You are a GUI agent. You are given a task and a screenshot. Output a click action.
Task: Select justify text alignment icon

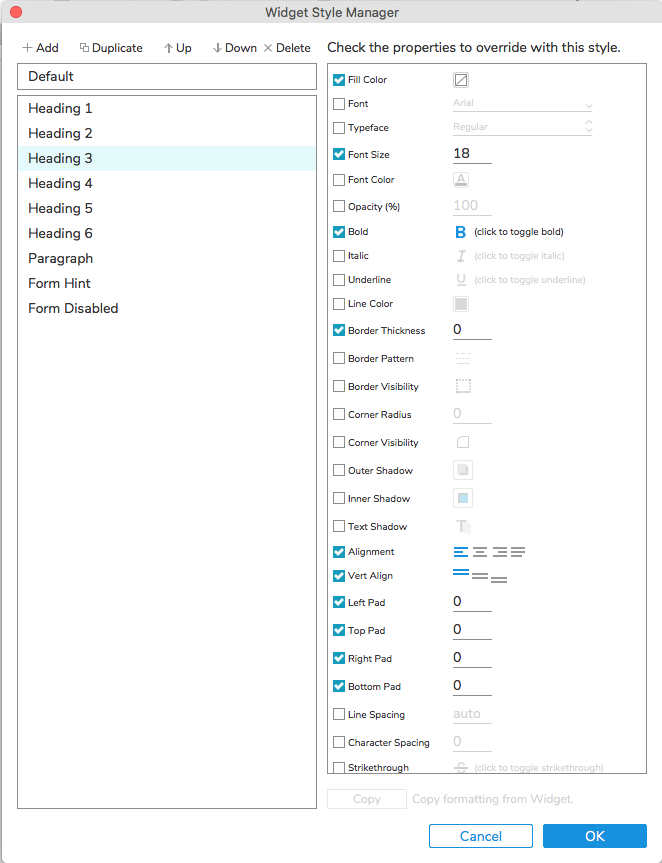[x=518, y=551]
